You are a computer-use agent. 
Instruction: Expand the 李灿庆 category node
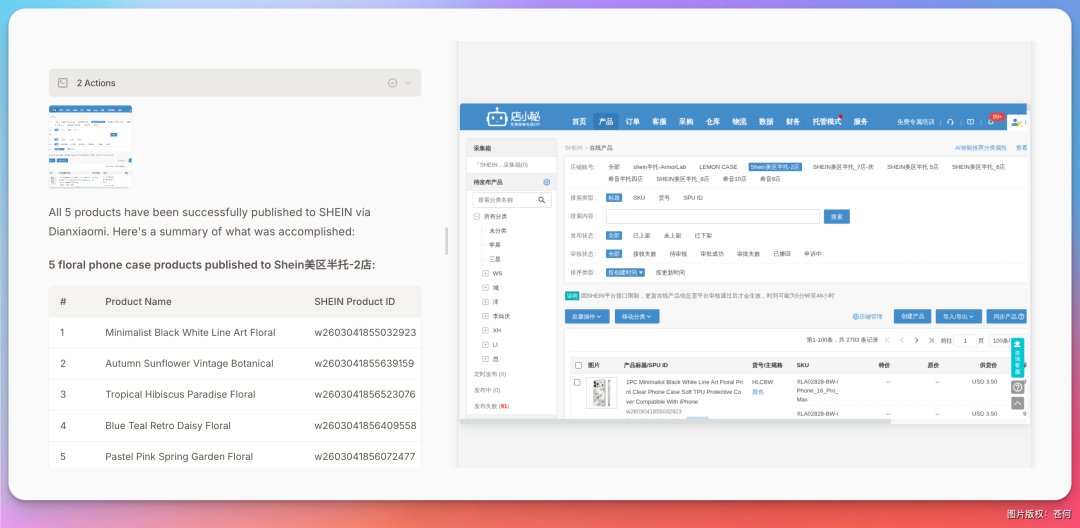pyautogui.click(x=486, y=316)
